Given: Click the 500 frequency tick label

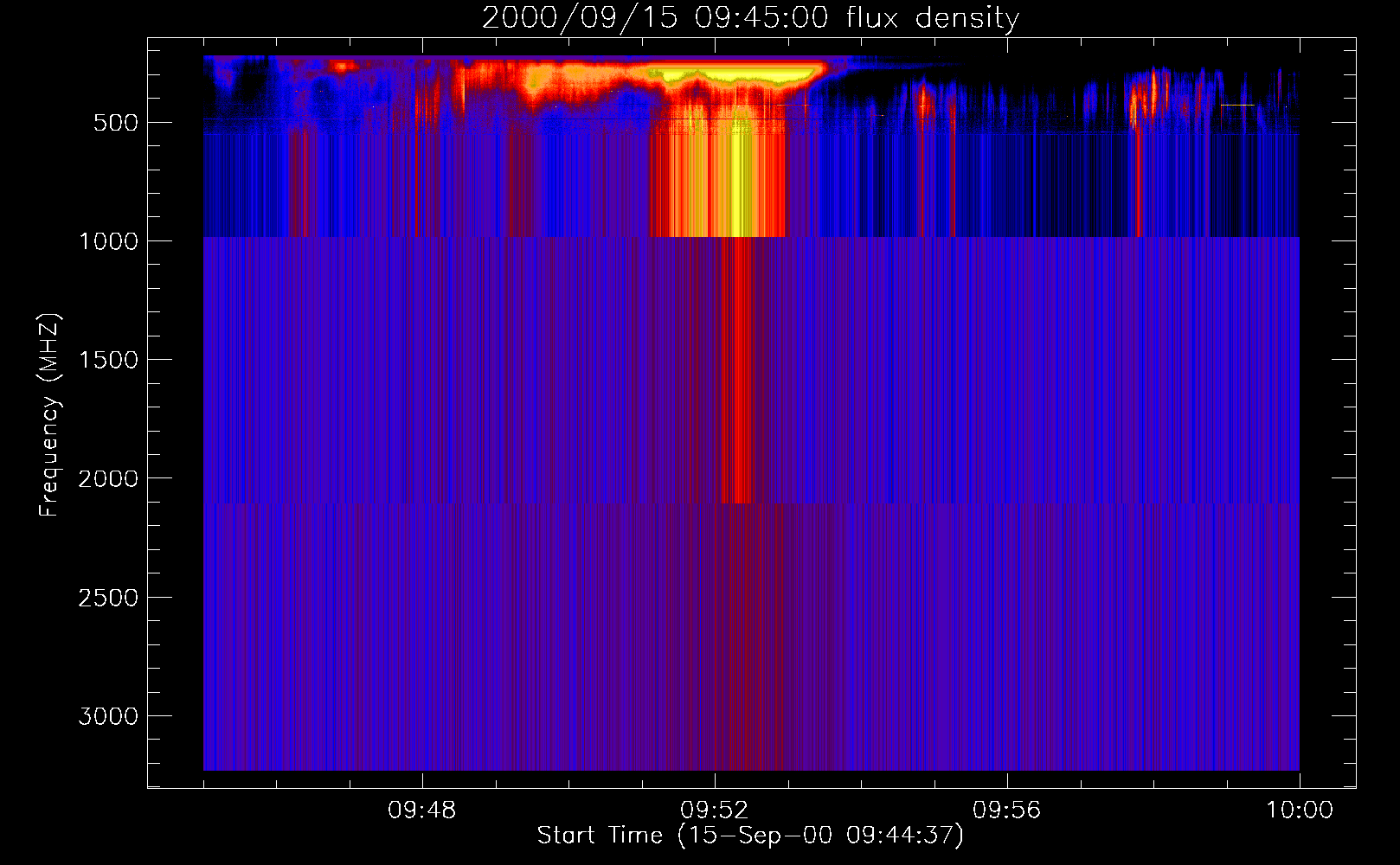Looking at the screenshot, I should pos(116,123).
